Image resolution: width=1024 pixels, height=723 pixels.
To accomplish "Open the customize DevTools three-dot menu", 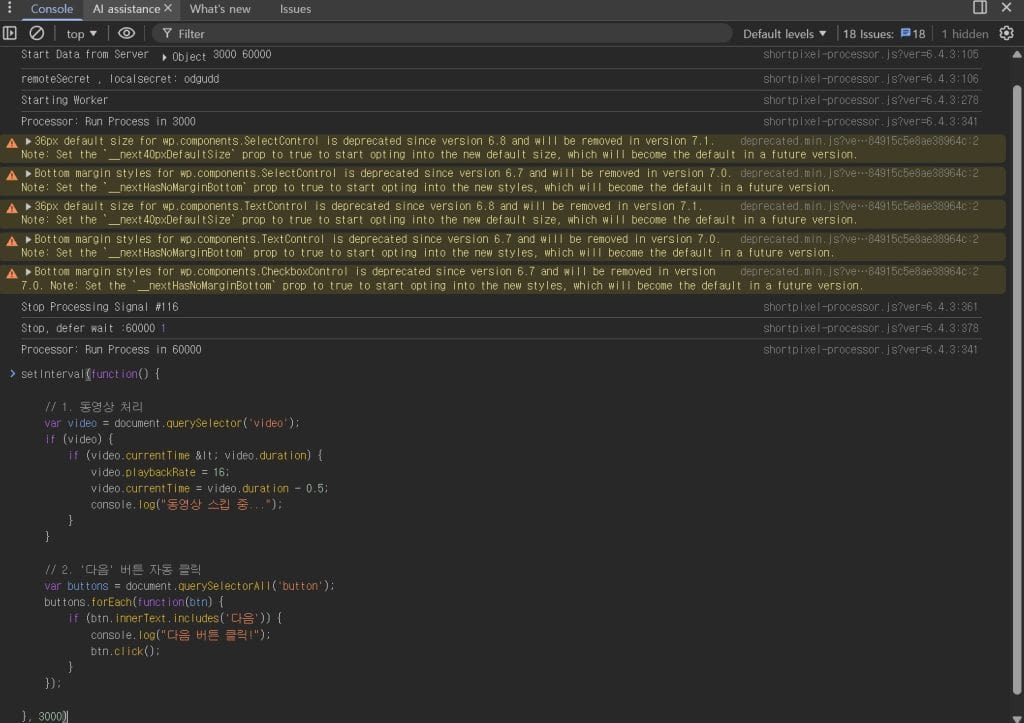I will pyautogui.click(x=9, y=8).
